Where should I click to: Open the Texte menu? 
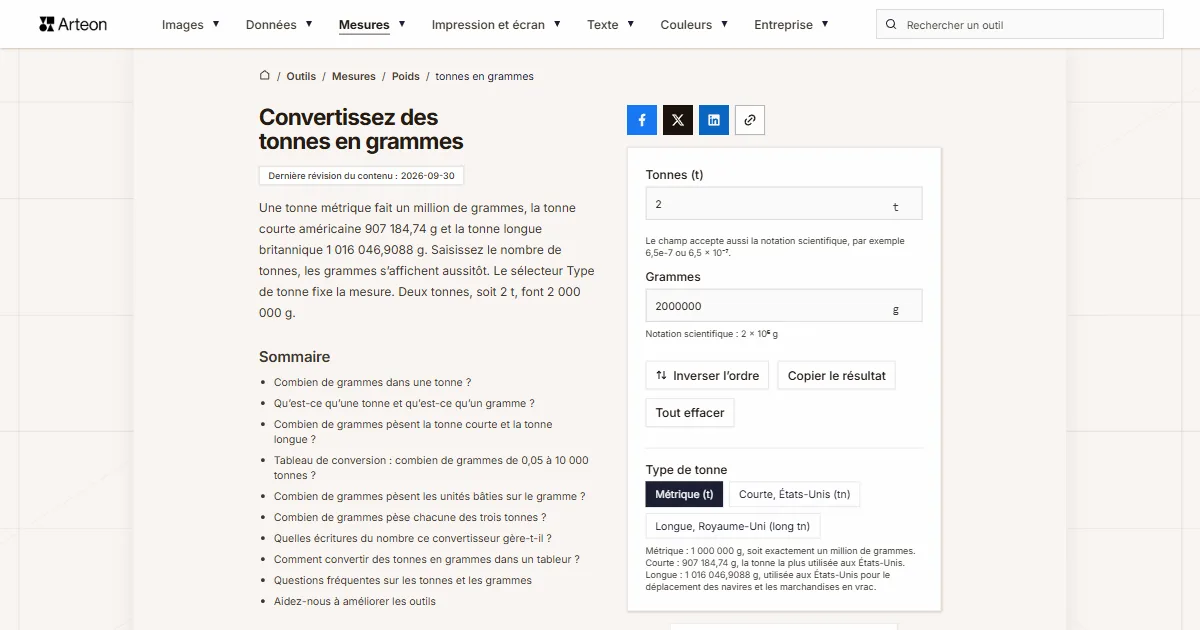click(611, 24)
